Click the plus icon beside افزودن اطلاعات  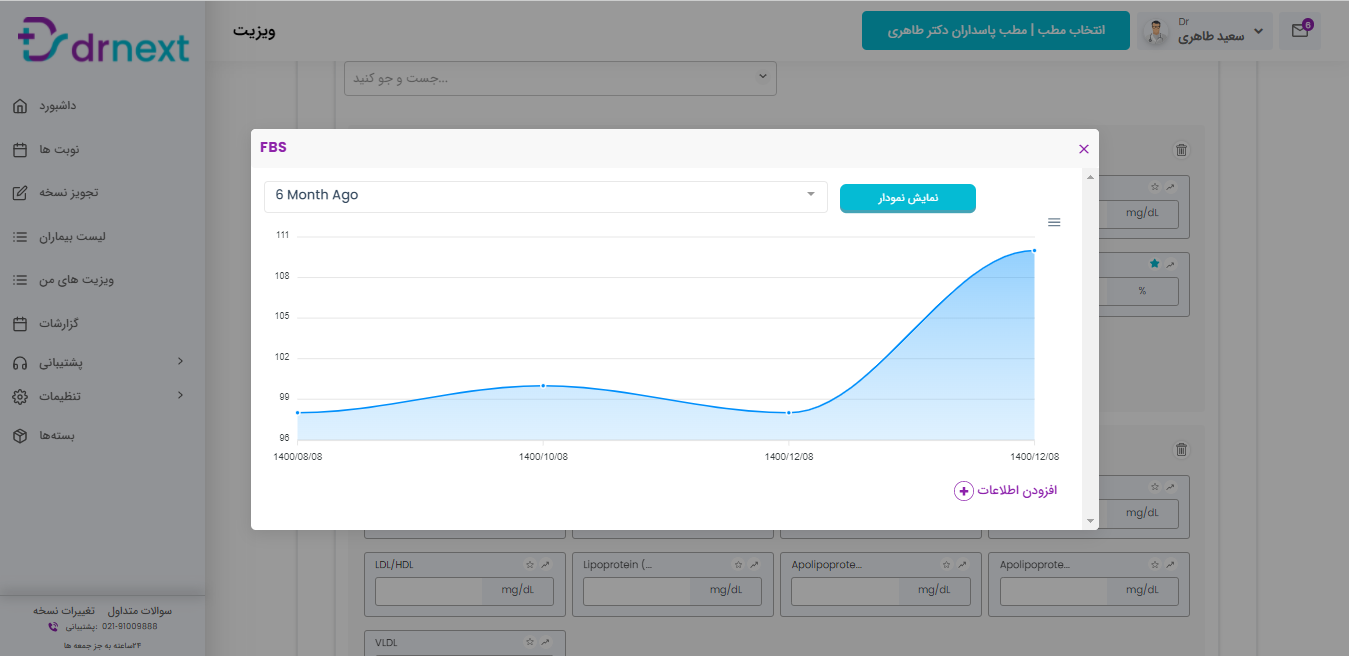point(963,491)
